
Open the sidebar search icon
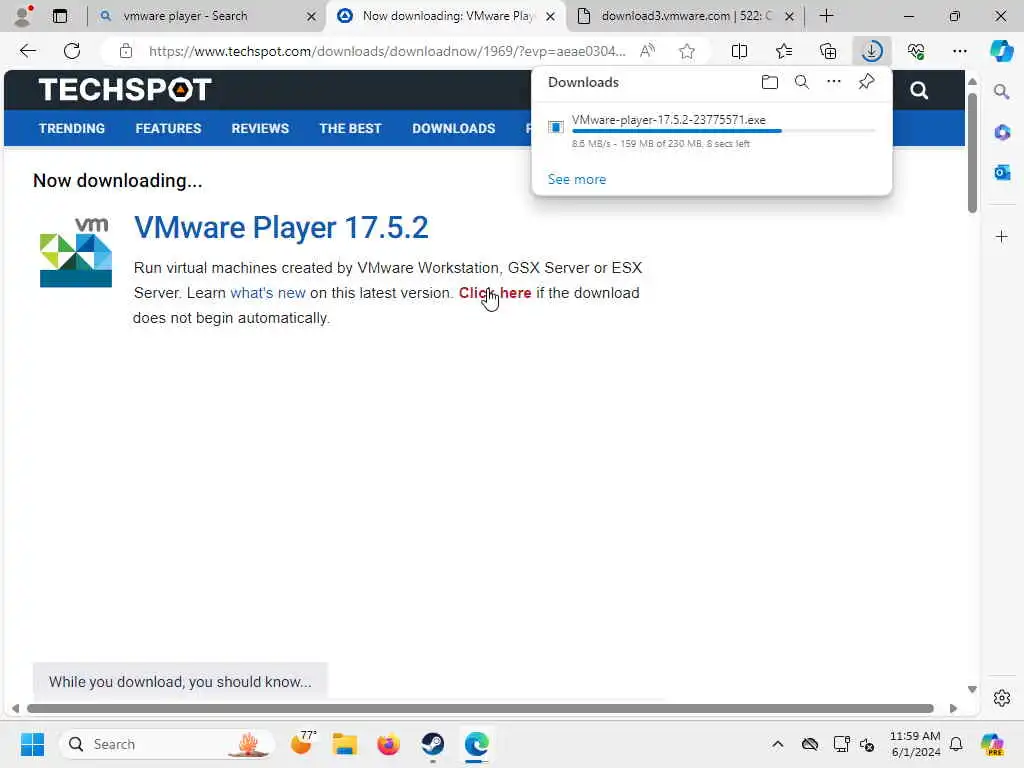(1002, 91)
